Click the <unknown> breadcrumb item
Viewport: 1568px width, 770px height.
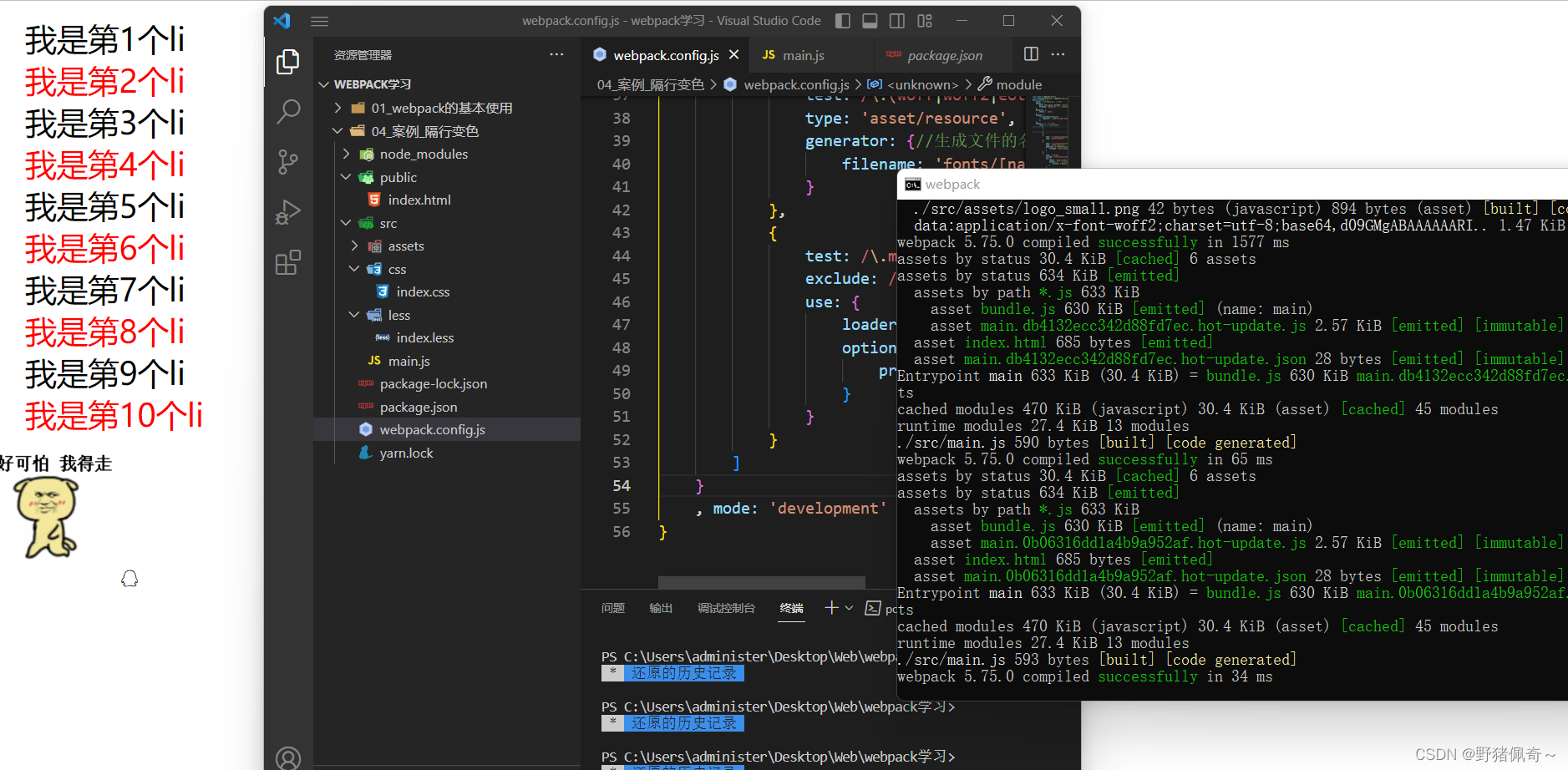pyautogui.click(x=922, y=84)
